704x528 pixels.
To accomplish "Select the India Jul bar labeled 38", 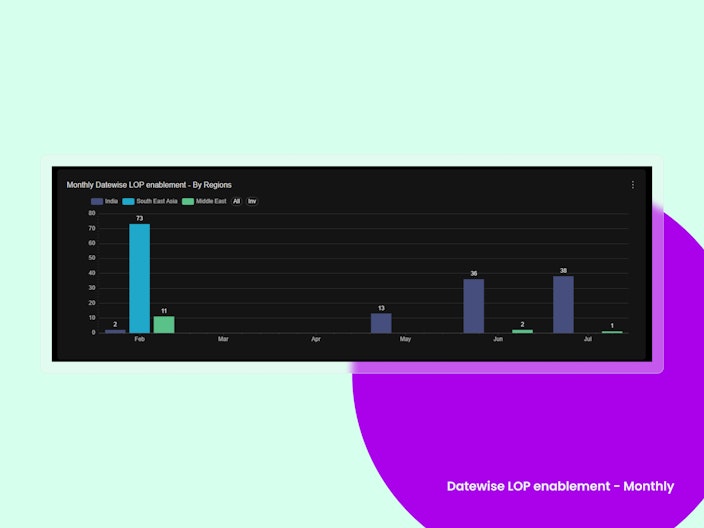I will [563, 304].
